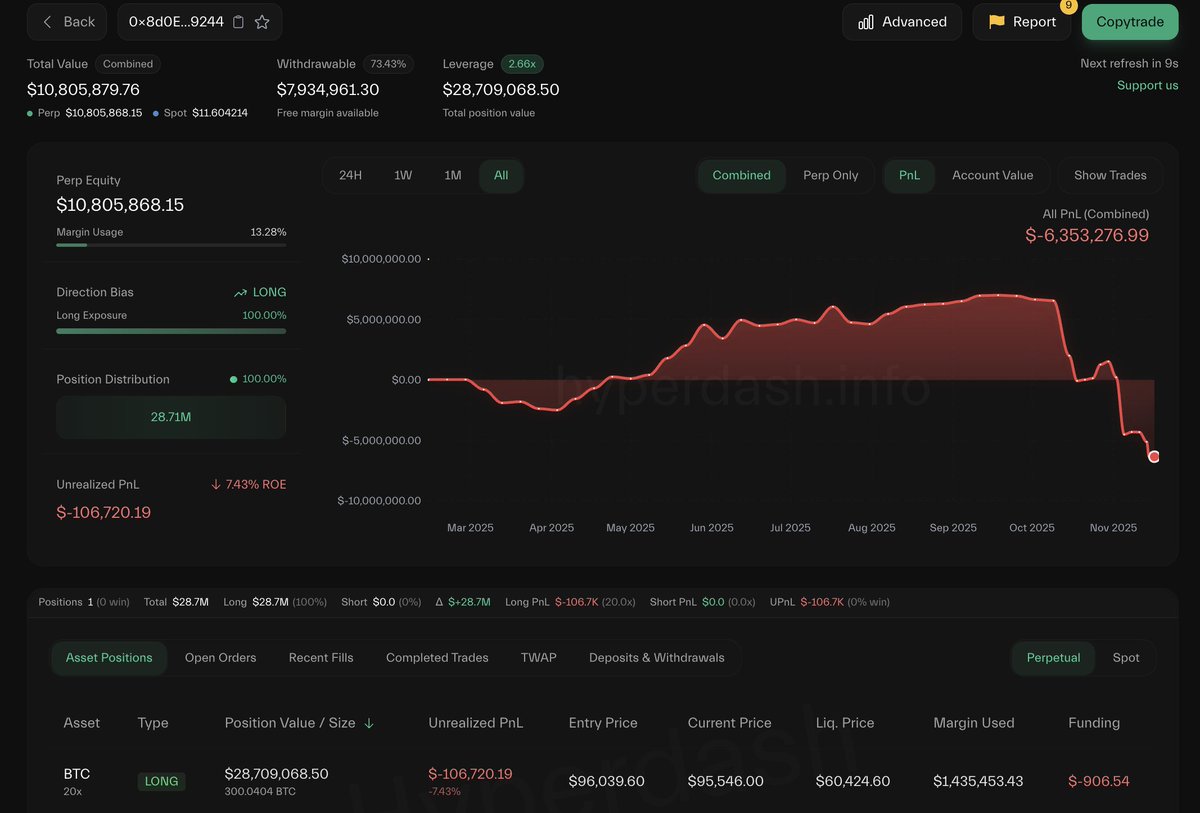Screen dimensions: 1200x813
Task: Click the trend arrow beside LONG direction bias
Action: coord(241,292)
